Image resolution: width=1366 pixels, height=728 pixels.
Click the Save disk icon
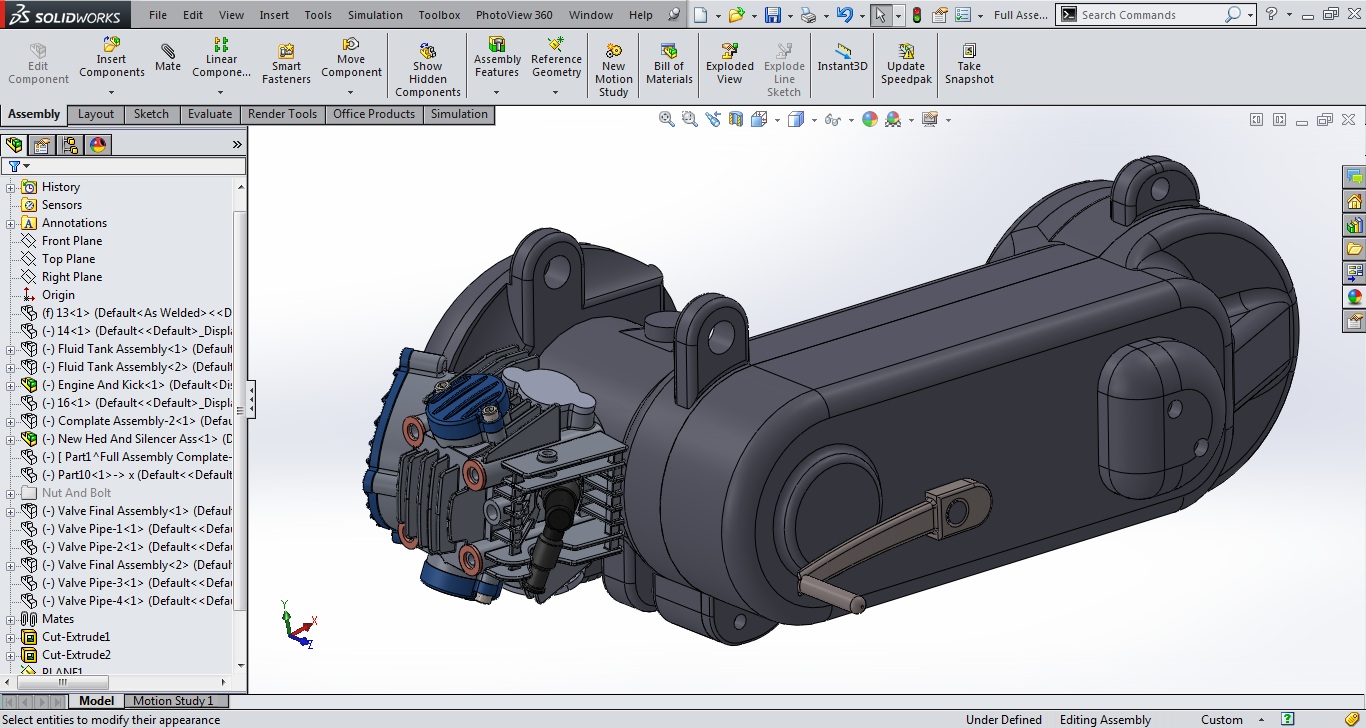click(x=772, y=15)
